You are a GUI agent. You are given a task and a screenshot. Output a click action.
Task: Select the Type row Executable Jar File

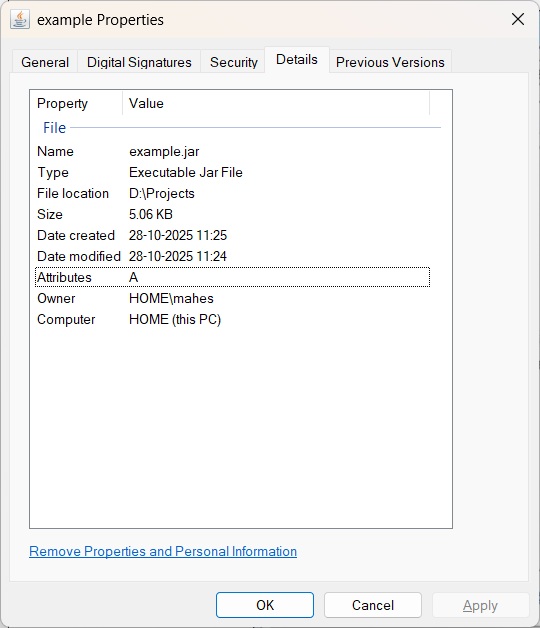[x=232, y=173]
